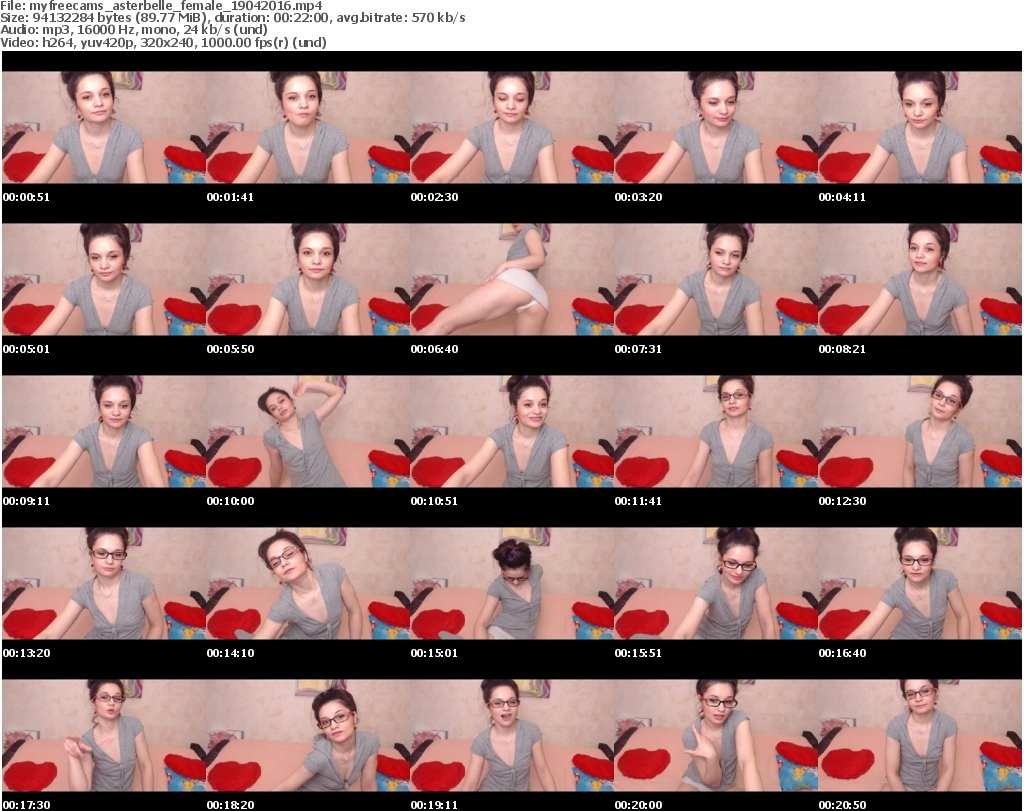This screenshot has width=1024, height=811.
Task: Click the thumbnail frame at 00:05:50
Action: 308,279
